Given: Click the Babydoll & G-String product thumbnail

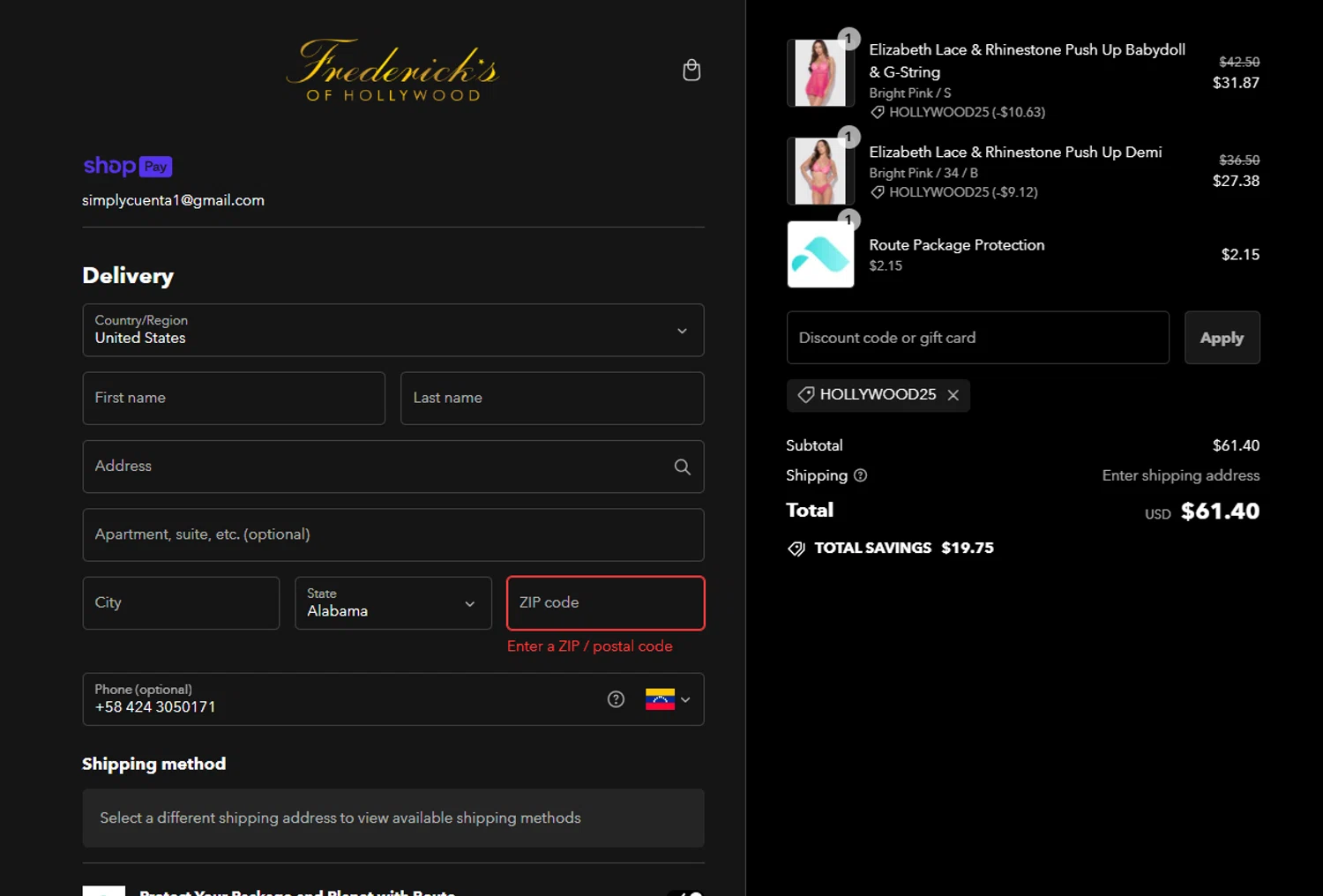Looking at the screenshot, I should click(x=820, y=72).
